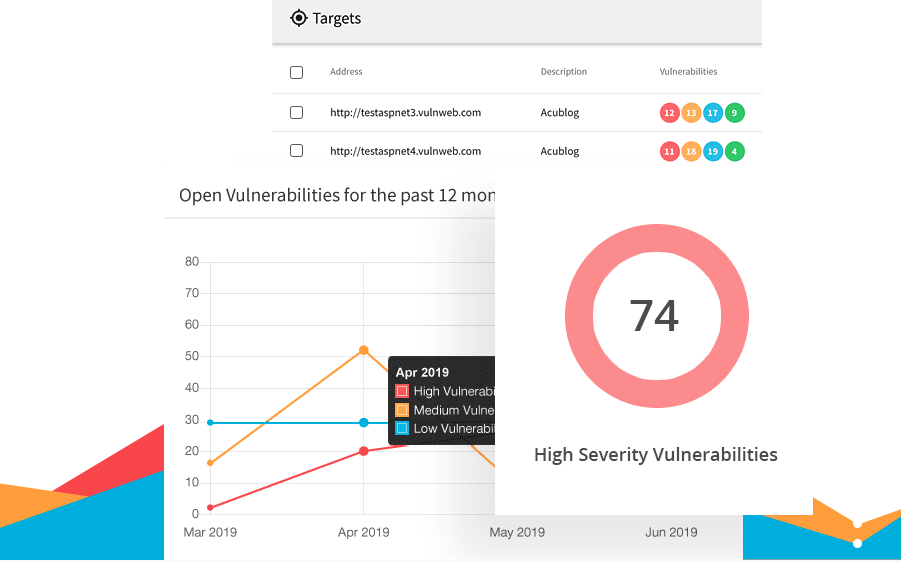Click the Targets crosshair icon

(298, 18)
